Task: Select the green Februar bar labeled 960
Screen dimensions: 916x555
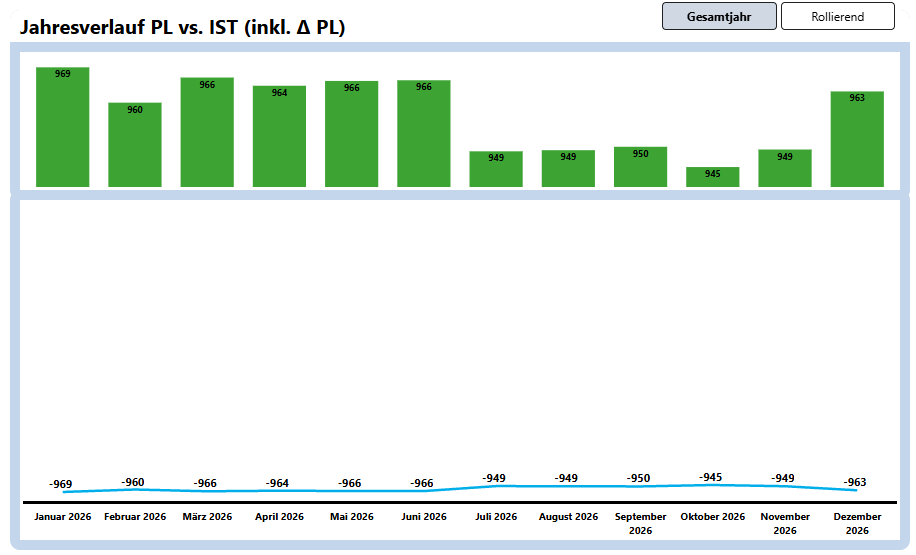Action: tap(135, 145)
